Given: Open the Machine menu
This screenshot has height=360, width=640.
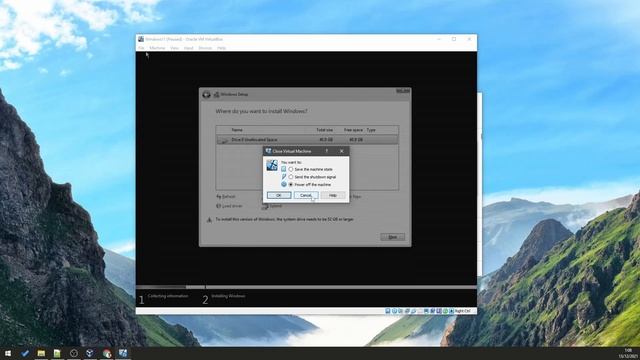Looking at the screenshot, I should 157,48.
